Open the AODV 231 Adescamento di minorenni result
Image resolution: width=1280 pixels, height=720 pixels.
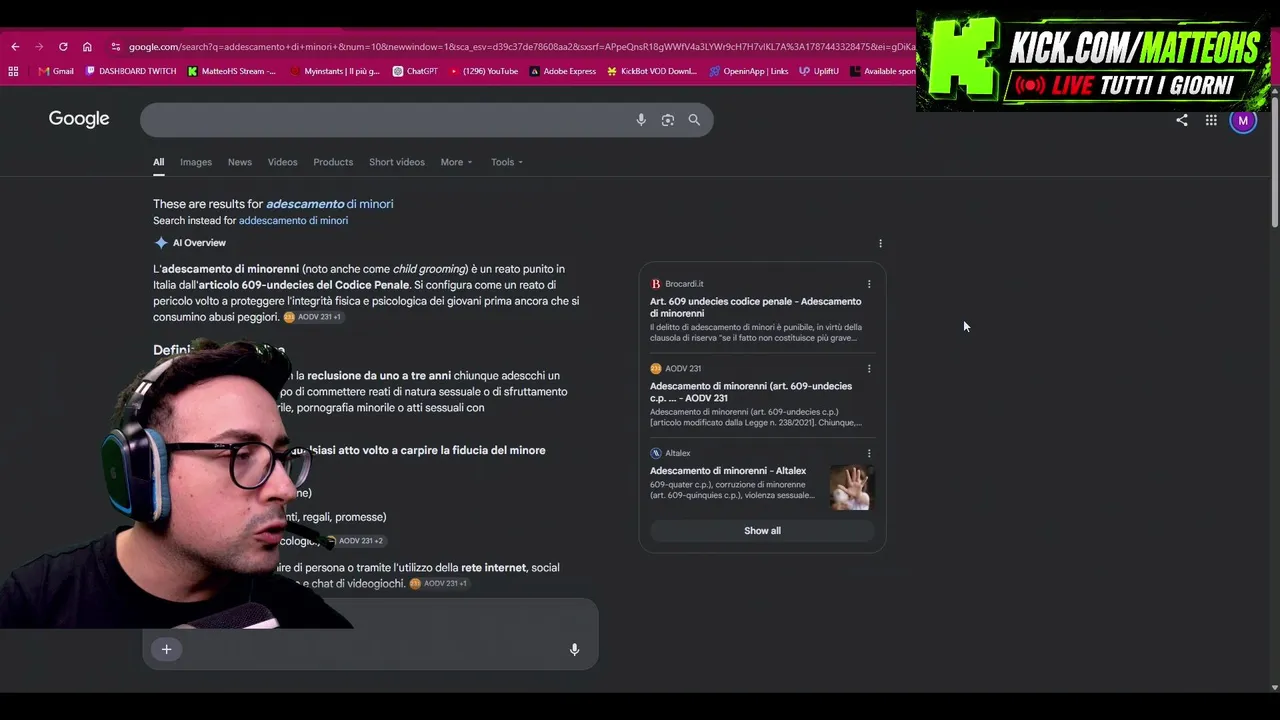point(751,392)
